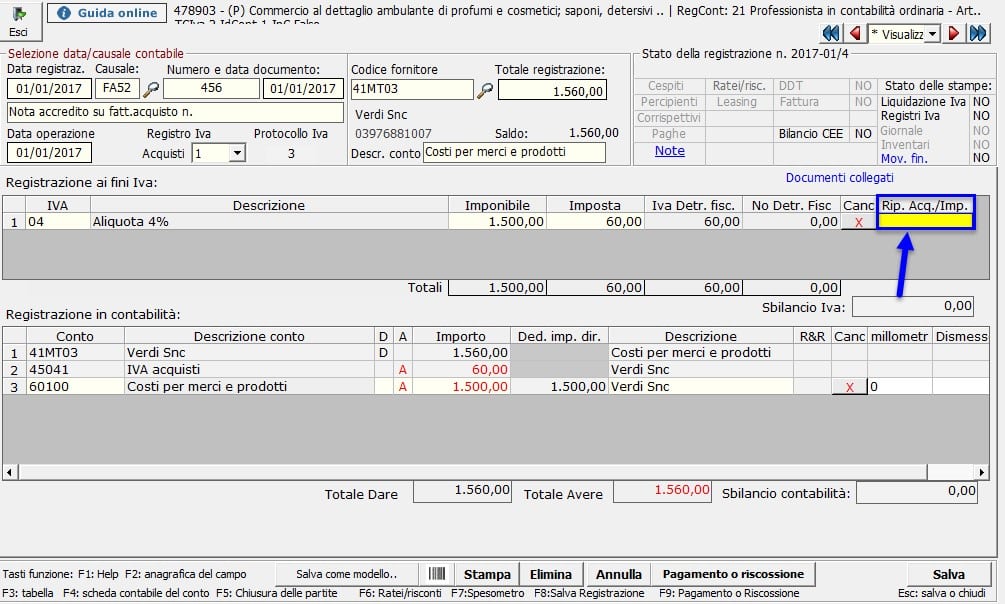Select conto 60100 cell
This screenshot has height=604, width=1005.
pyautogui.click(x=75, y=387)
